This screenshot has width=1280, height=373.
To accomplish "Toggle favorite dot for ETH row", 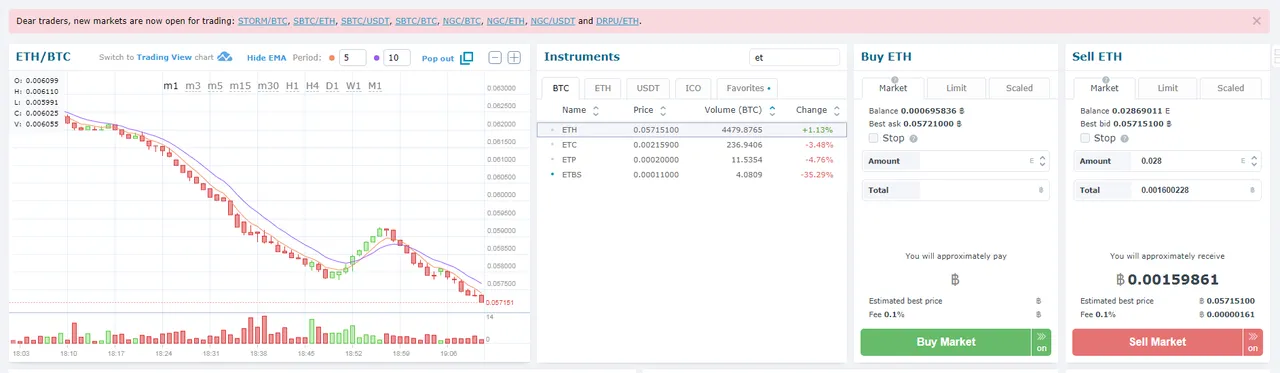I will click(x=551, y=130).
